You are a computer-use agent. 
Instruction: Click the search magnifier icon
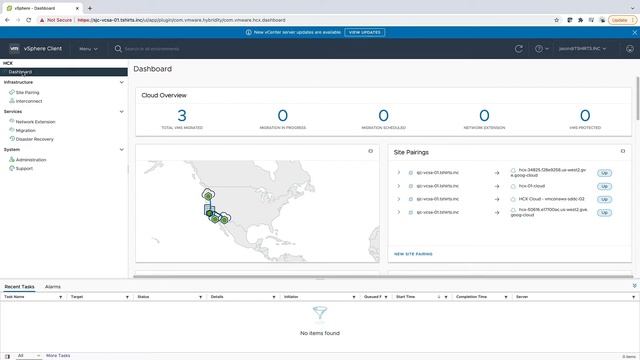(x=118, y=49)
